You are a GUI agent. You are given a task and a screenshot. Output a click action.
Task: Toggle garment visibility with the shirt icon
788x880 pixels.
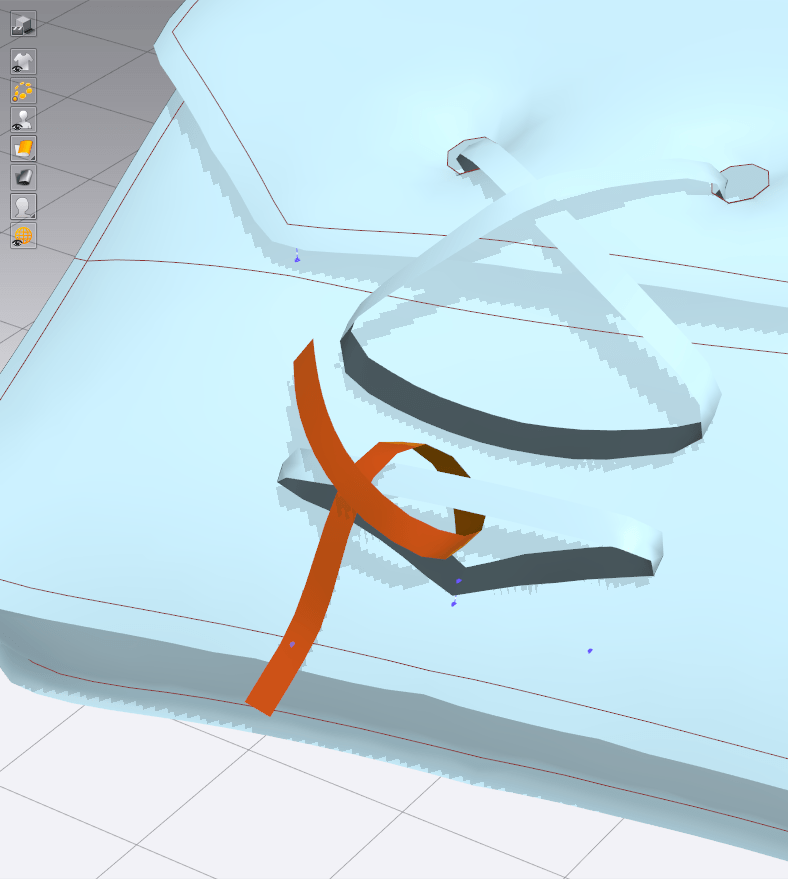click(x=23, y=62)
